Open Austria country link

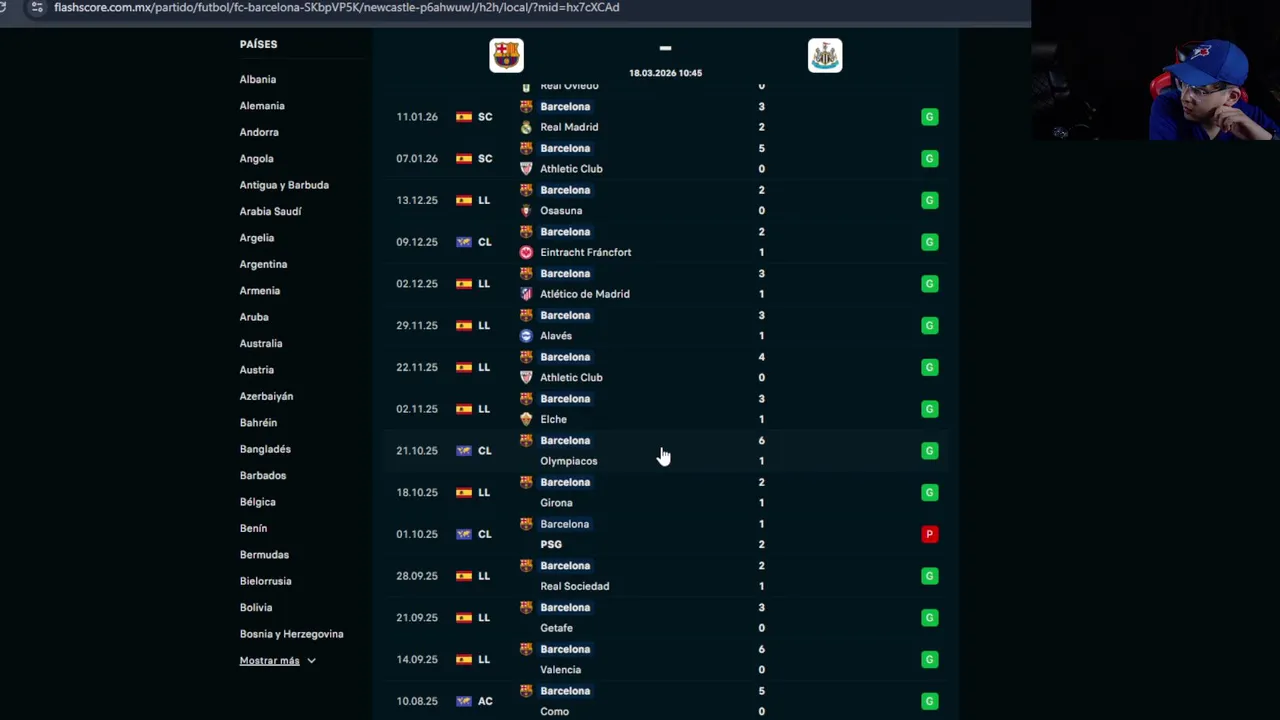tap(257, 370)
